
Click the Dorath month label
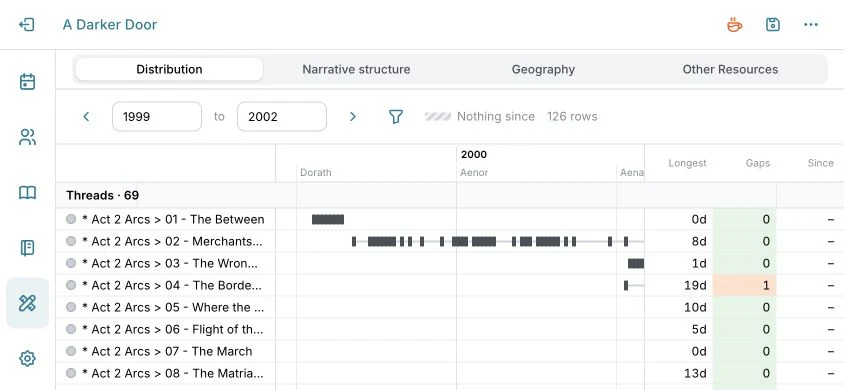315,173
